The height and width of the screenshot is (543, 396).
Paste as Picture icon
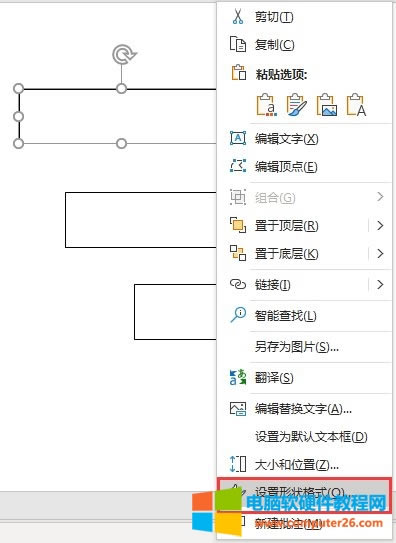tap(327, 105)
